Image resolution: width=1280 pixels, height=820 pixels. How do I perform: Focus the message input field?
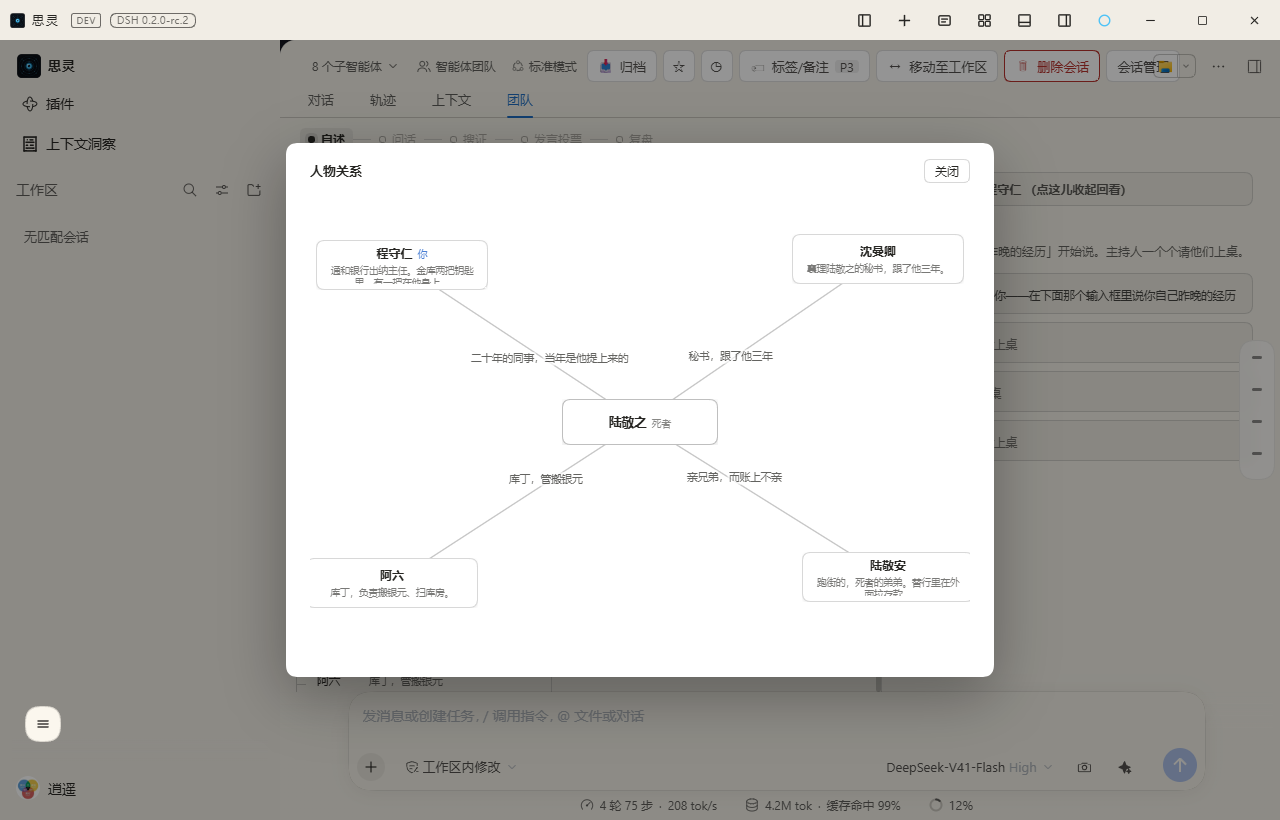tap(776, 716)
